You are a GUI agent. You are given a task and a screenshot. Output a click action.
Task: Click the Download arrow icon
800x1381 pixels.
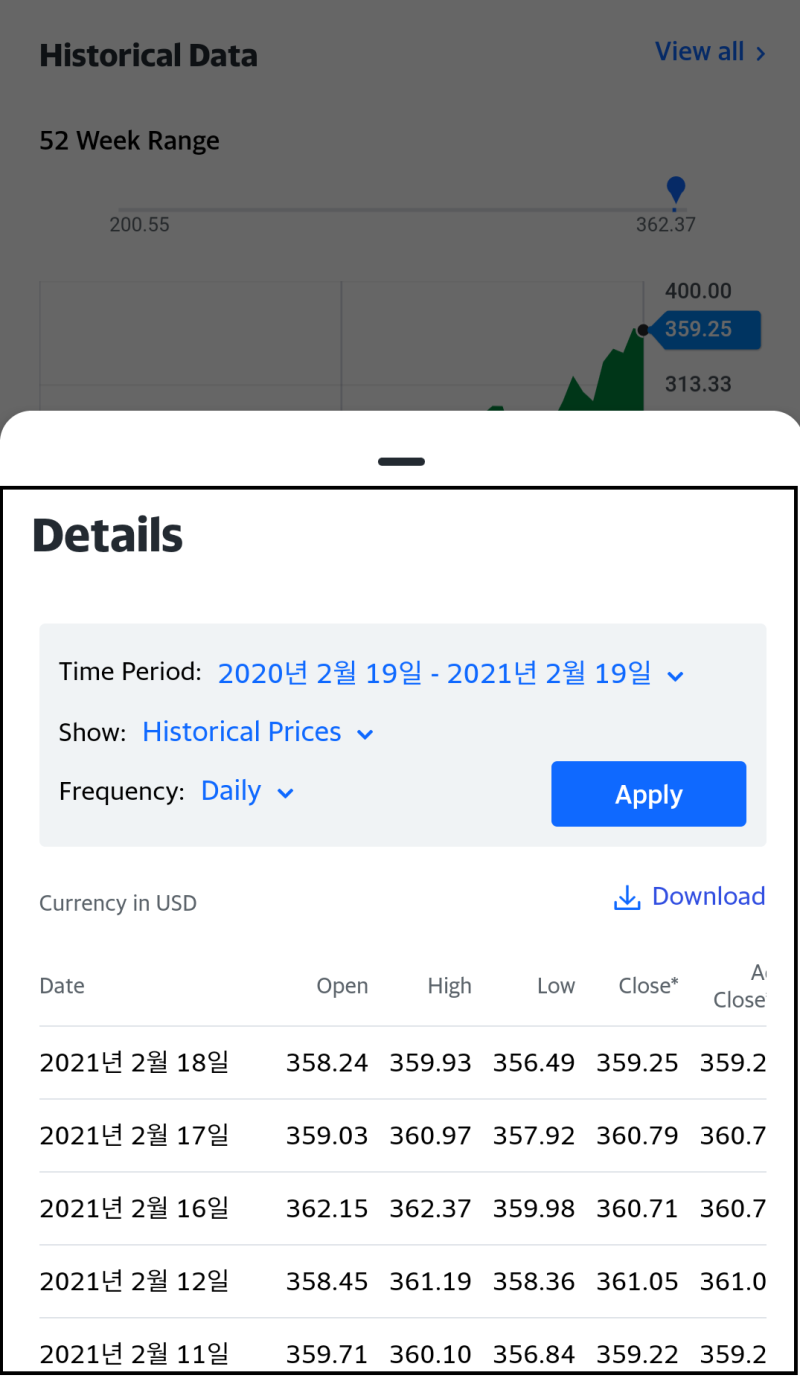point(627,898)
